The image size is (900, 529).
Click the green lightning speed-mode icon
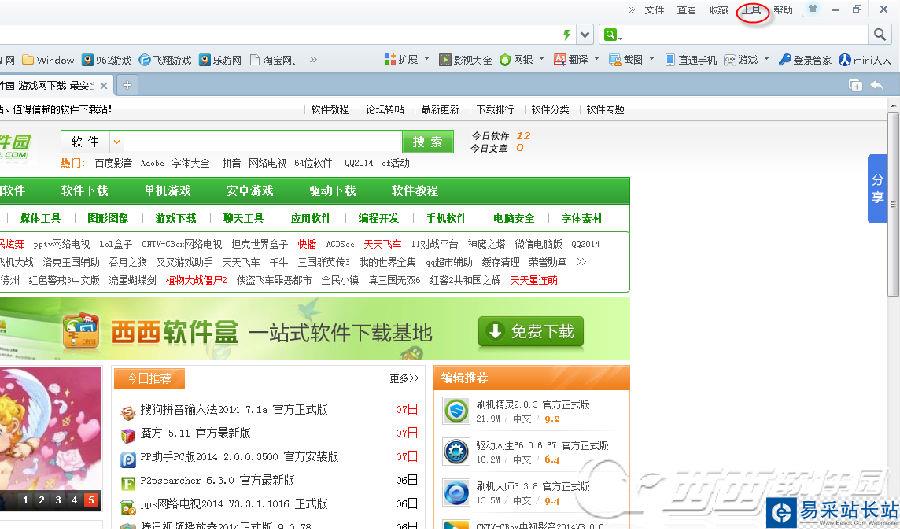(x=567, y=35)
